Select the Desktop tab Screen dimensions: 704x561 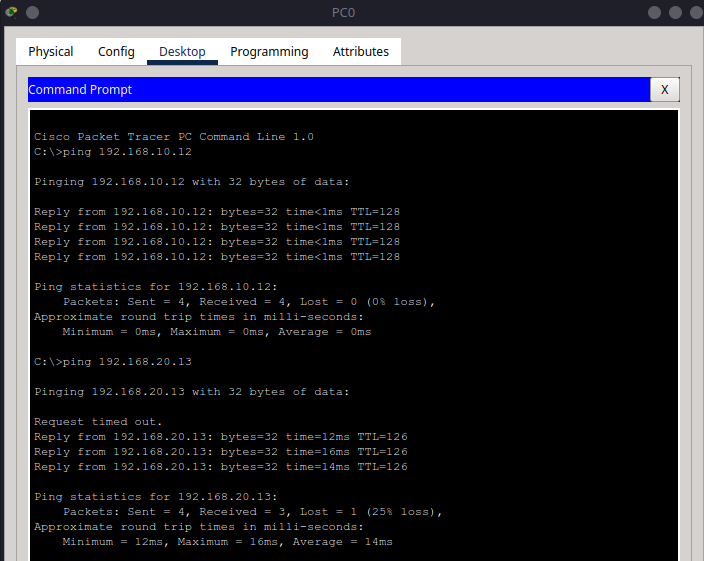pyautogui.click(x=182, y=52)
